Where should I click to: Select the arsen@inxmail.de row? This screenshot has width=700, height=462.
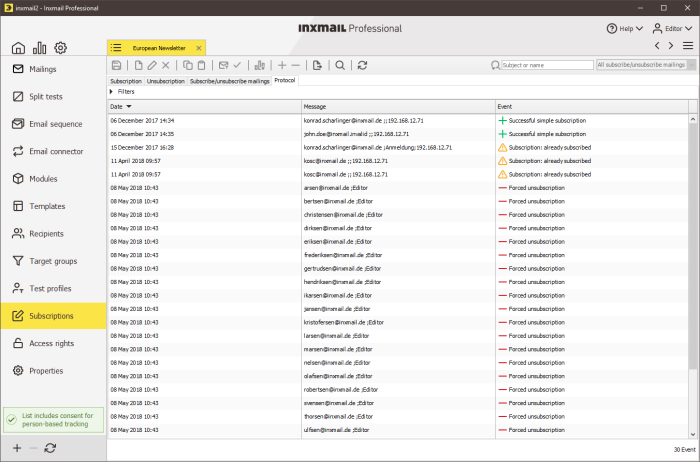tap(397, 188)
